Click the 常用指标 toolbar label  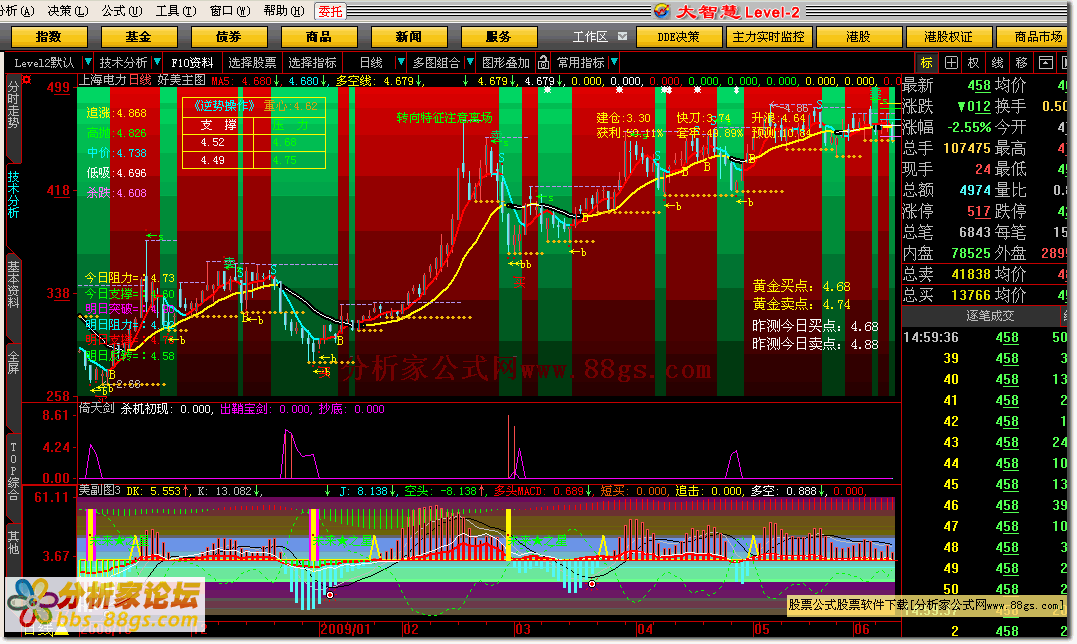pos(580,62)
